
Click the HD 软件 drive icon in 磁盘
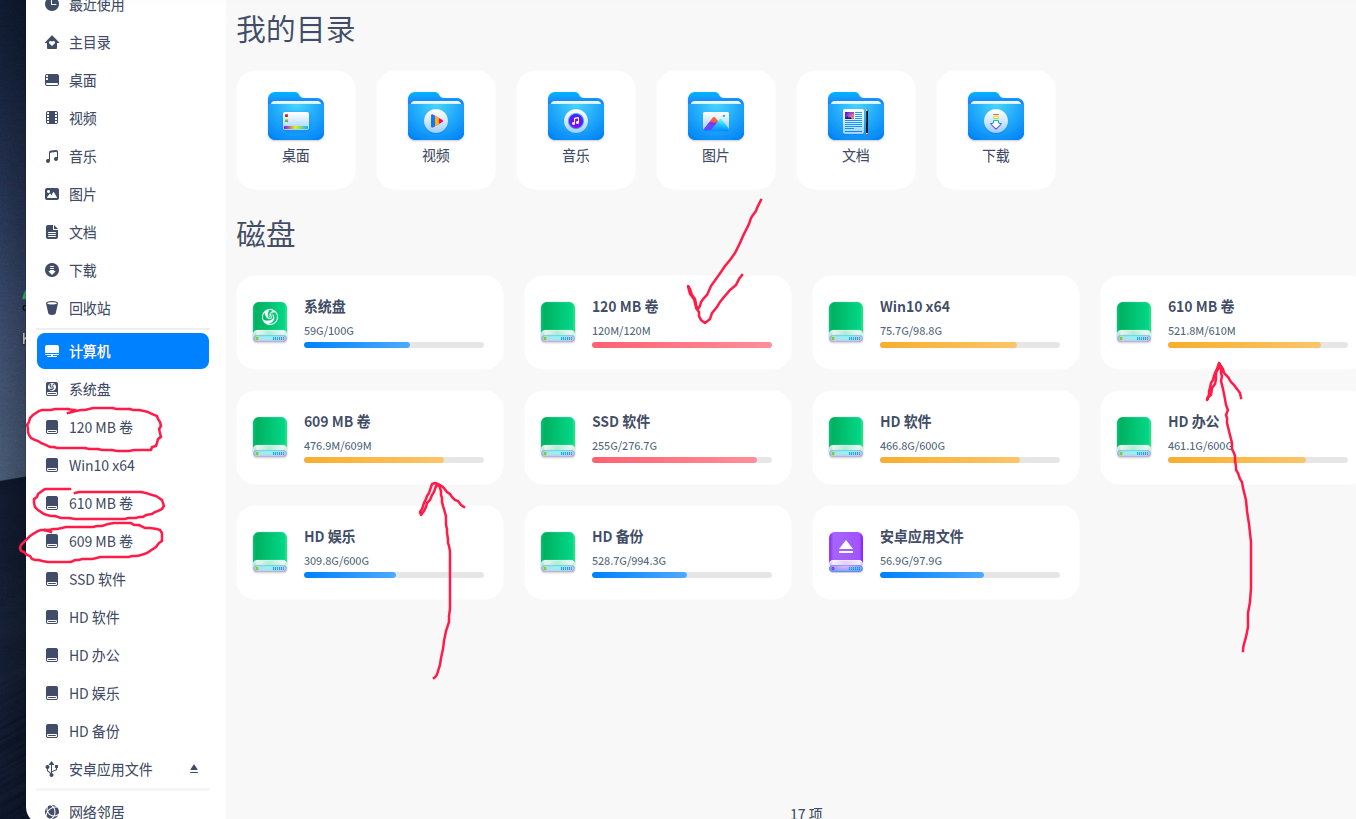pyautogui.click(x=846, y=437)
